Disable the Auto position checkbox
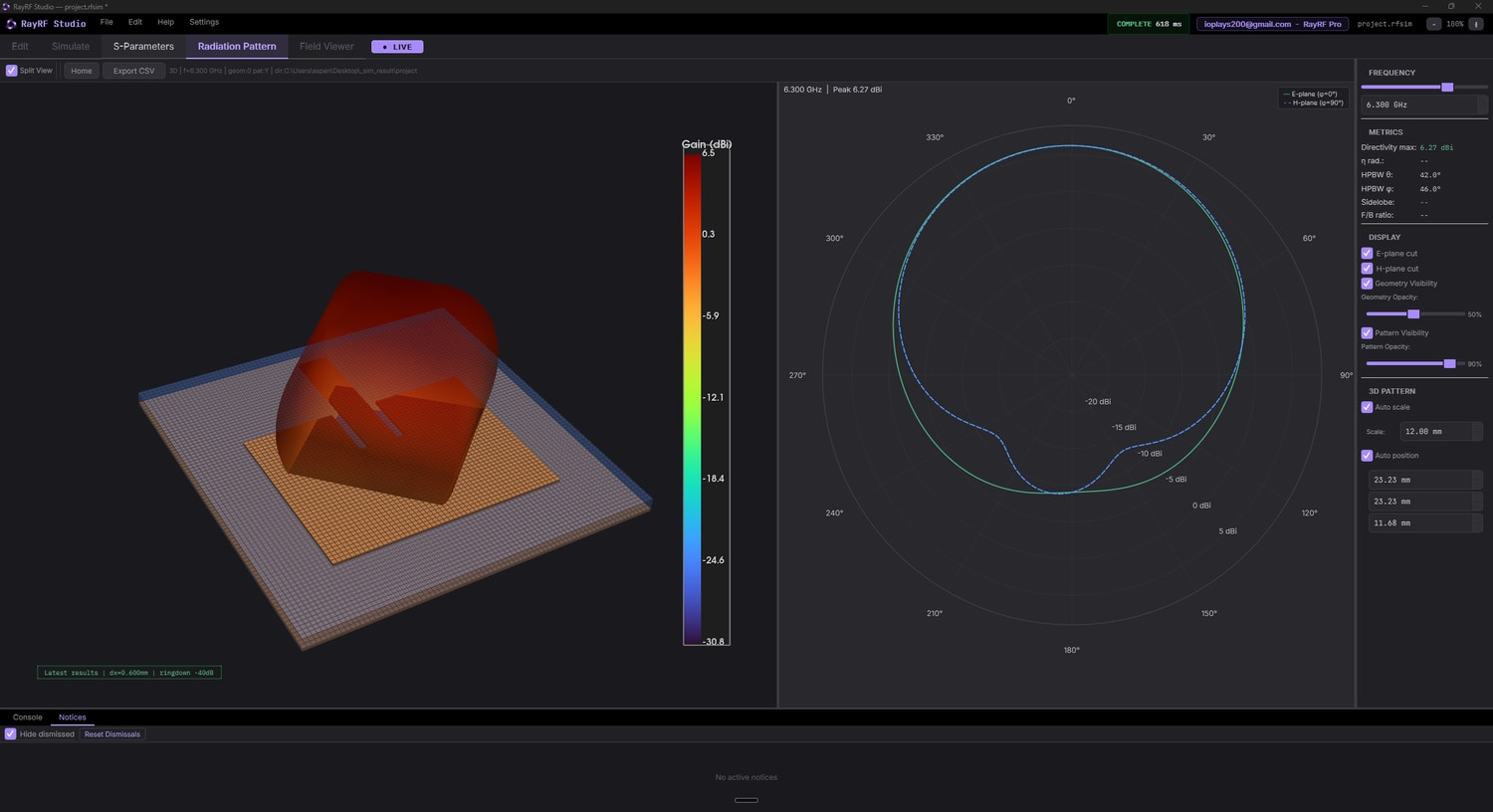Screen dimensions: 1493x812 point(1367,455)
